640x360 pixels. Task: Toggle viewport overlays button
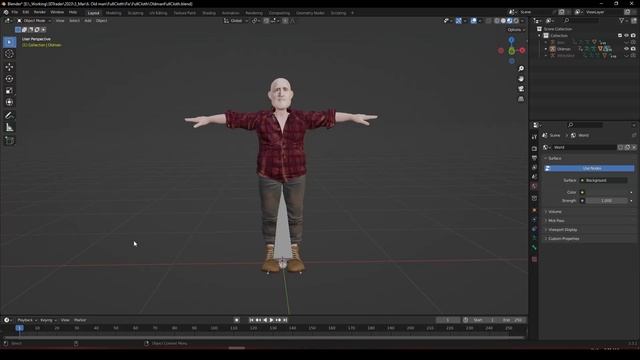click(473, 20)
